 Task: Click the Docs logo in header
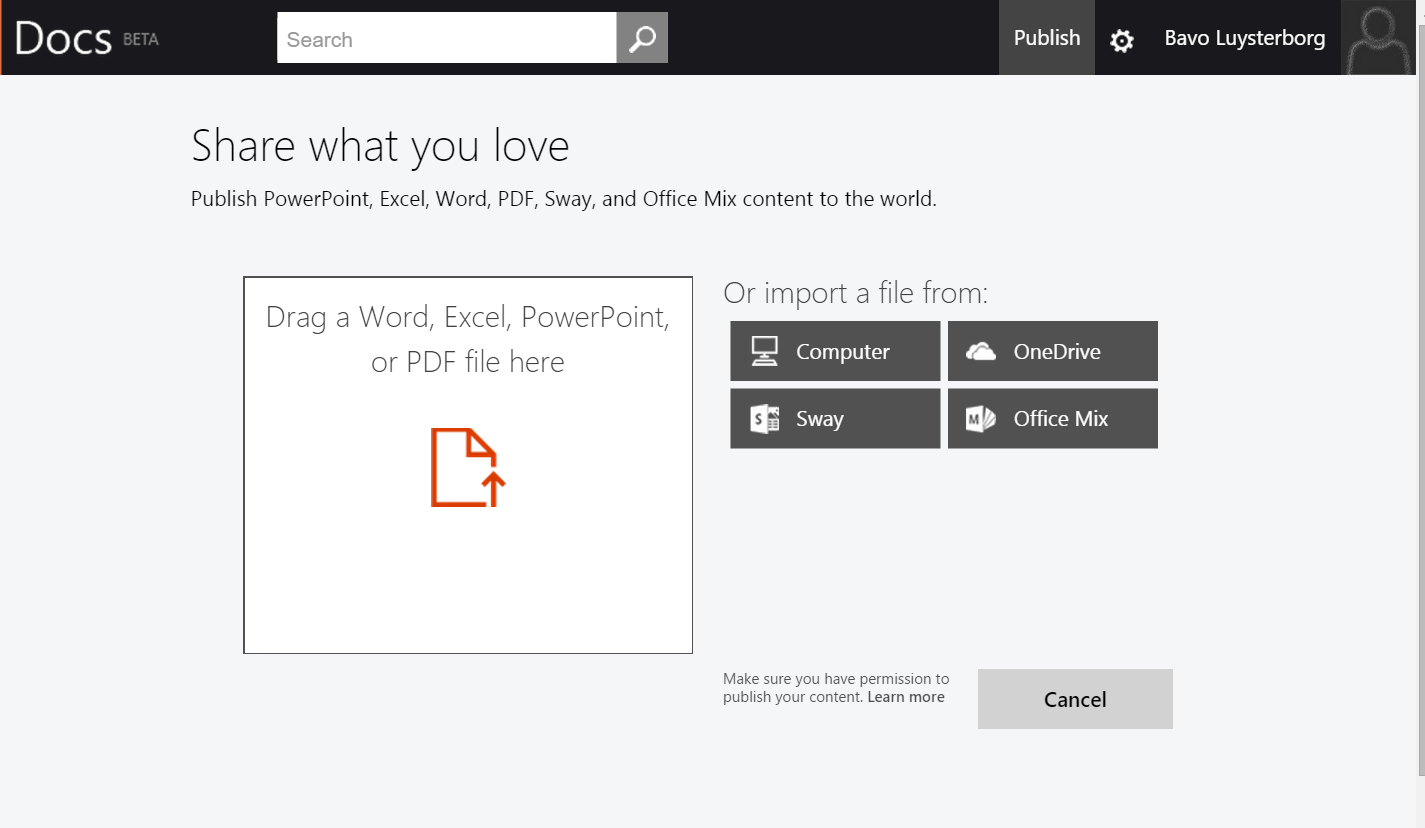(x=63, y=39)
